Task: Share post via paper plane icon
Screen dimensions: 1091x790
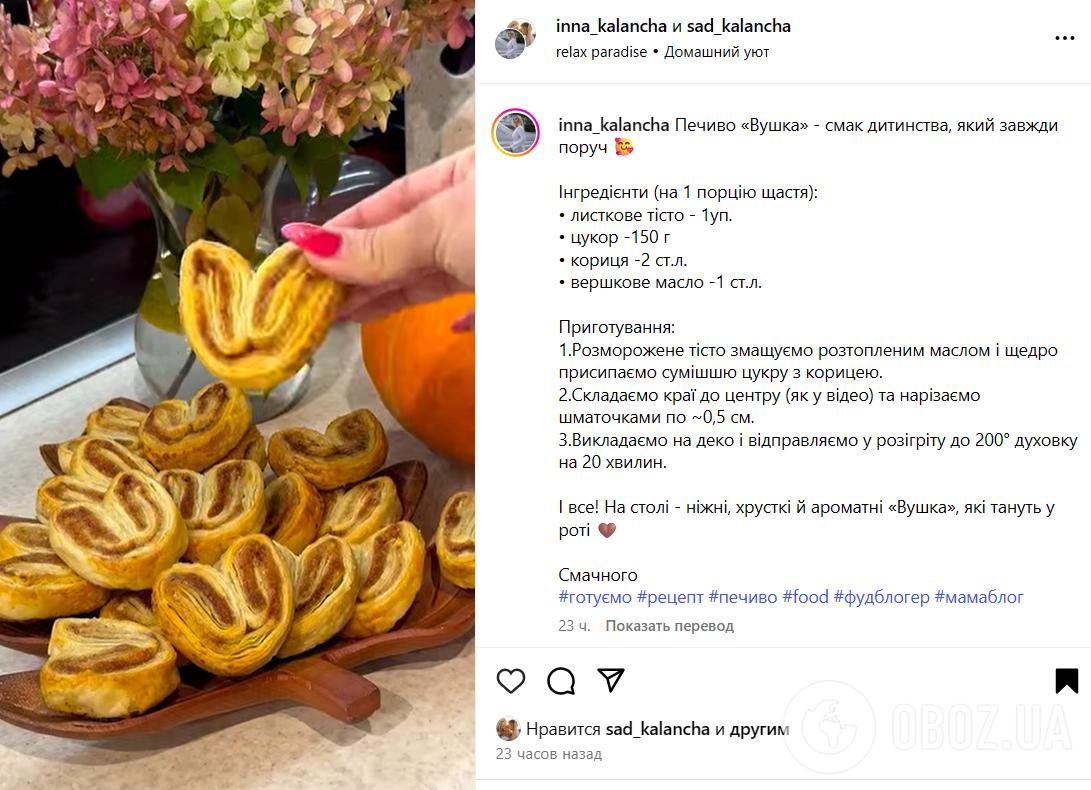Action: coord(611,680)
